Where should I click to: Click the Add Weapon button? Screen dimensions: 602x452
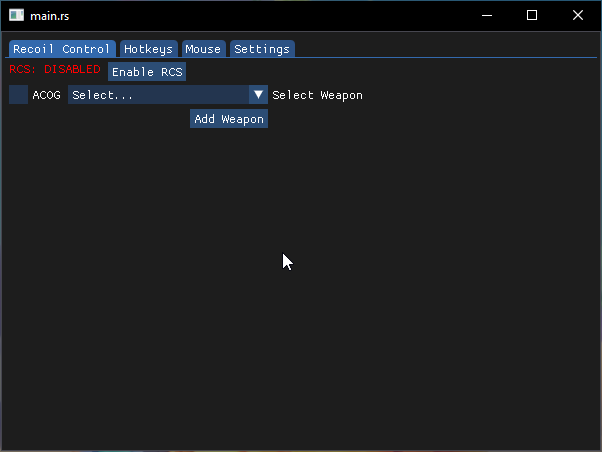tap(229, 119)
